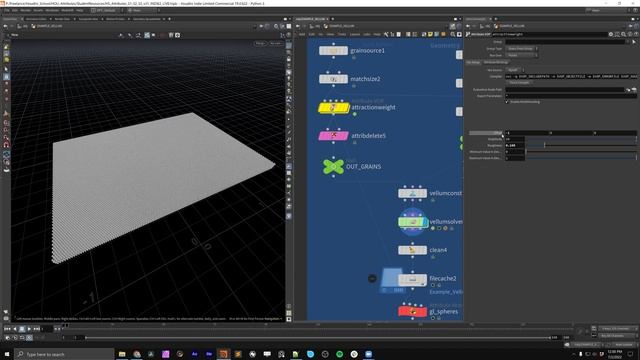Click the Amplitude slider track
The height and width of the screenshot is (360, 640).
click(581, 139)
